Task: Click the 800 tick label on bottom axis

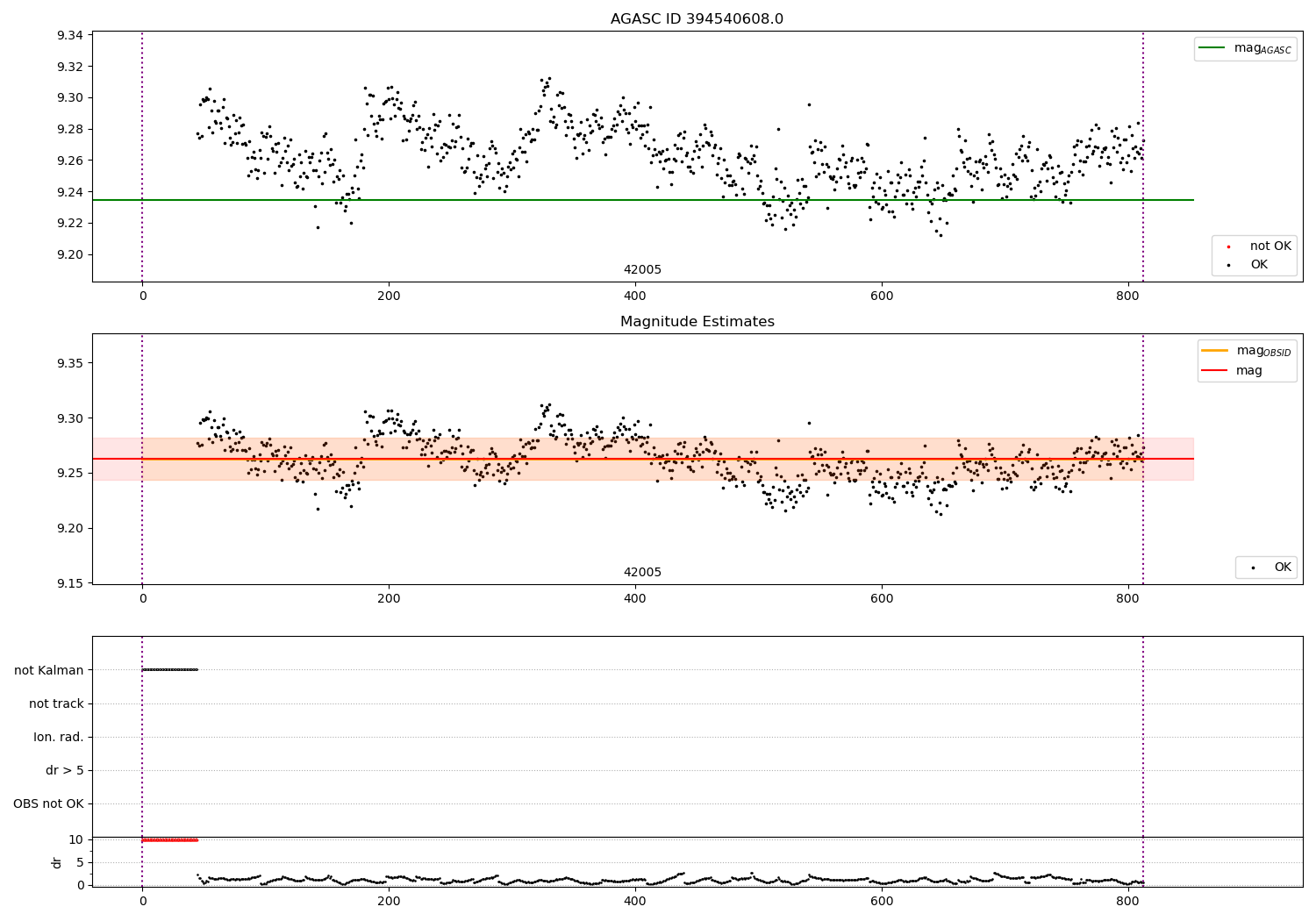Action: point(1127,901)
